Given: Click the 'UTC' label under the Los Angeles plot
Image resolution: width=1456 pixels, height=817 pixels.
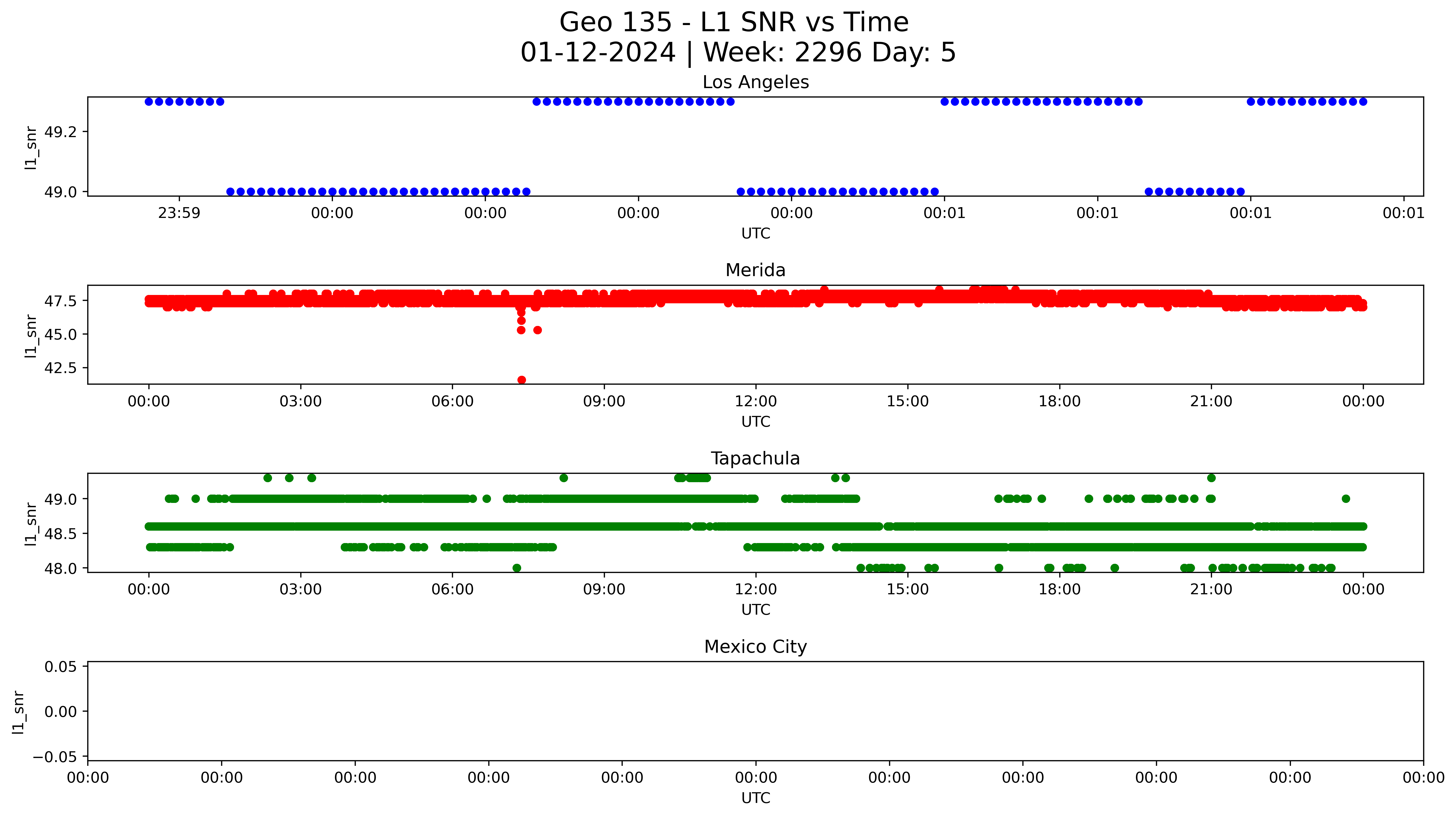Looking at the screenshot, I should point(756,234).
